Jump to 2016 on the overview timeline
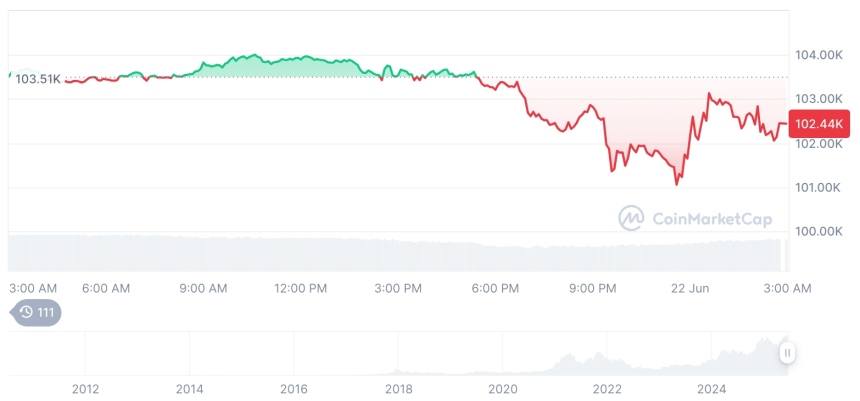This screenshot has width=860, height=401. tap(294, 388)
